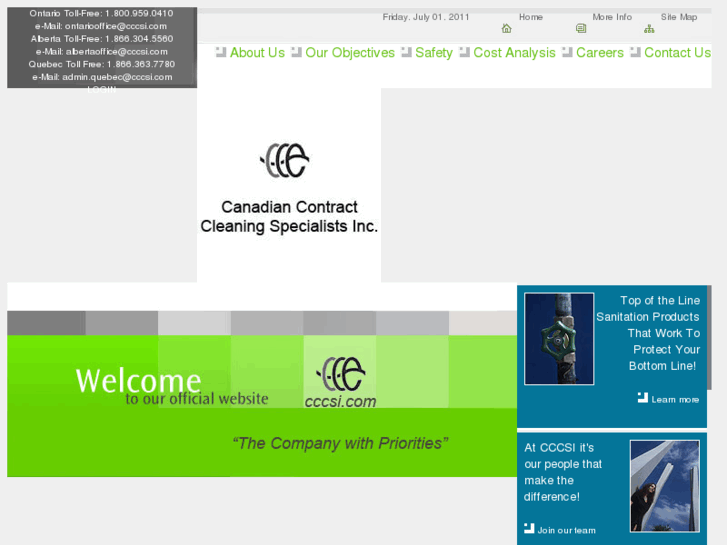Click Alberta Toll-Free phone number
Viewport: 727px width, 545px height.
[x=139, y=39]
